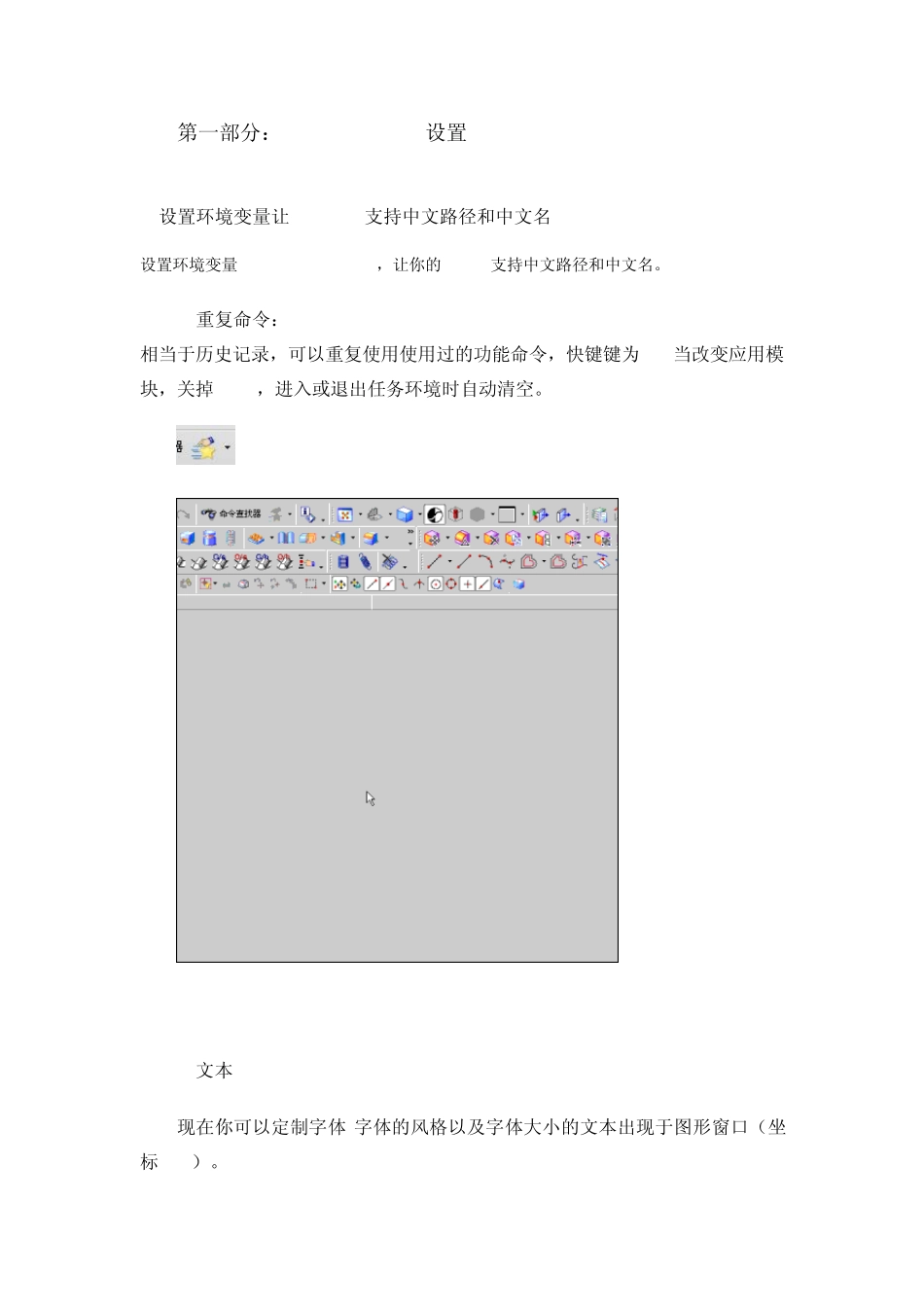Expand dropdown beside the blue shaded cube
This screenshot has width=924, height=1307.
(x=420, y=514)
